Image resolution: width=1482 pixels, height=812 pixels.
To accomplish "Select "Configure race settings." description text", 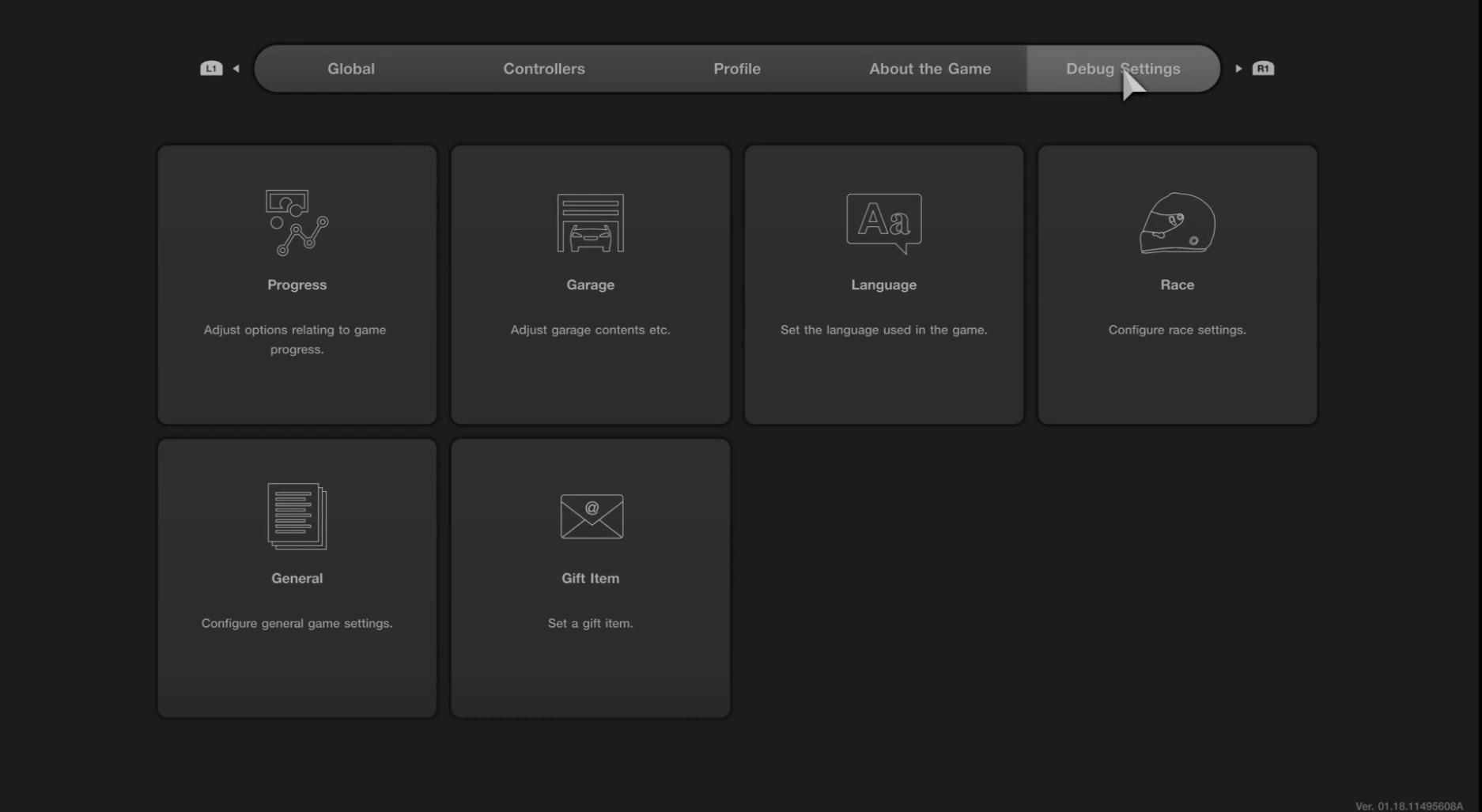I will (1177, 330).
